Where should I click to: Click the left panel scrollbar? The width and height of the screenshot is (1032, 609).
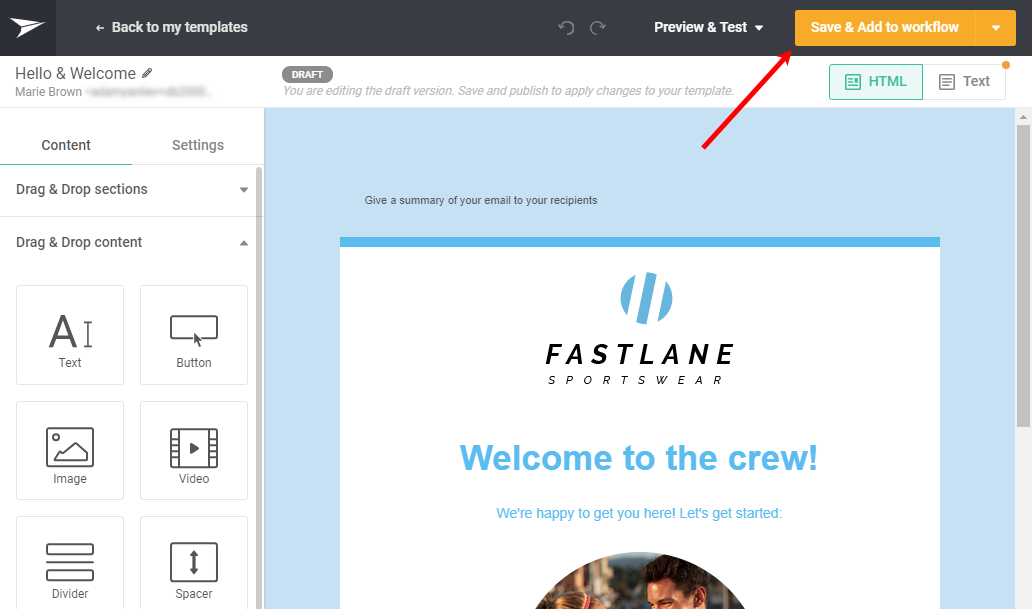259,388
